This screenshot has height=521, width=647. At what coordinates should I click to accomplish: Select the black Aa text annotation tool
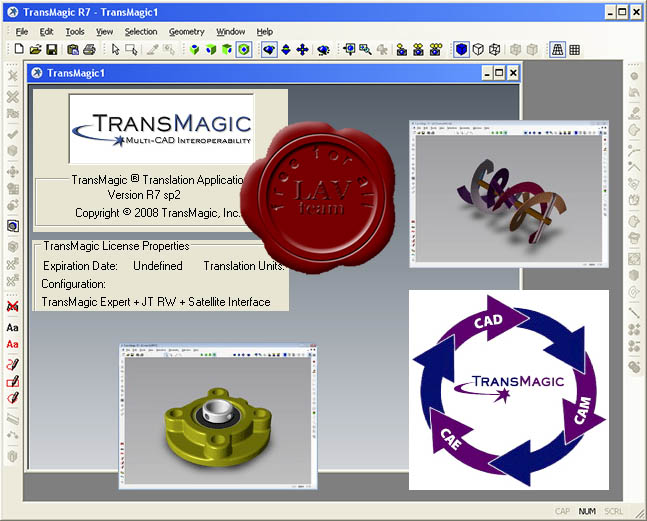(x=12, y=328)
